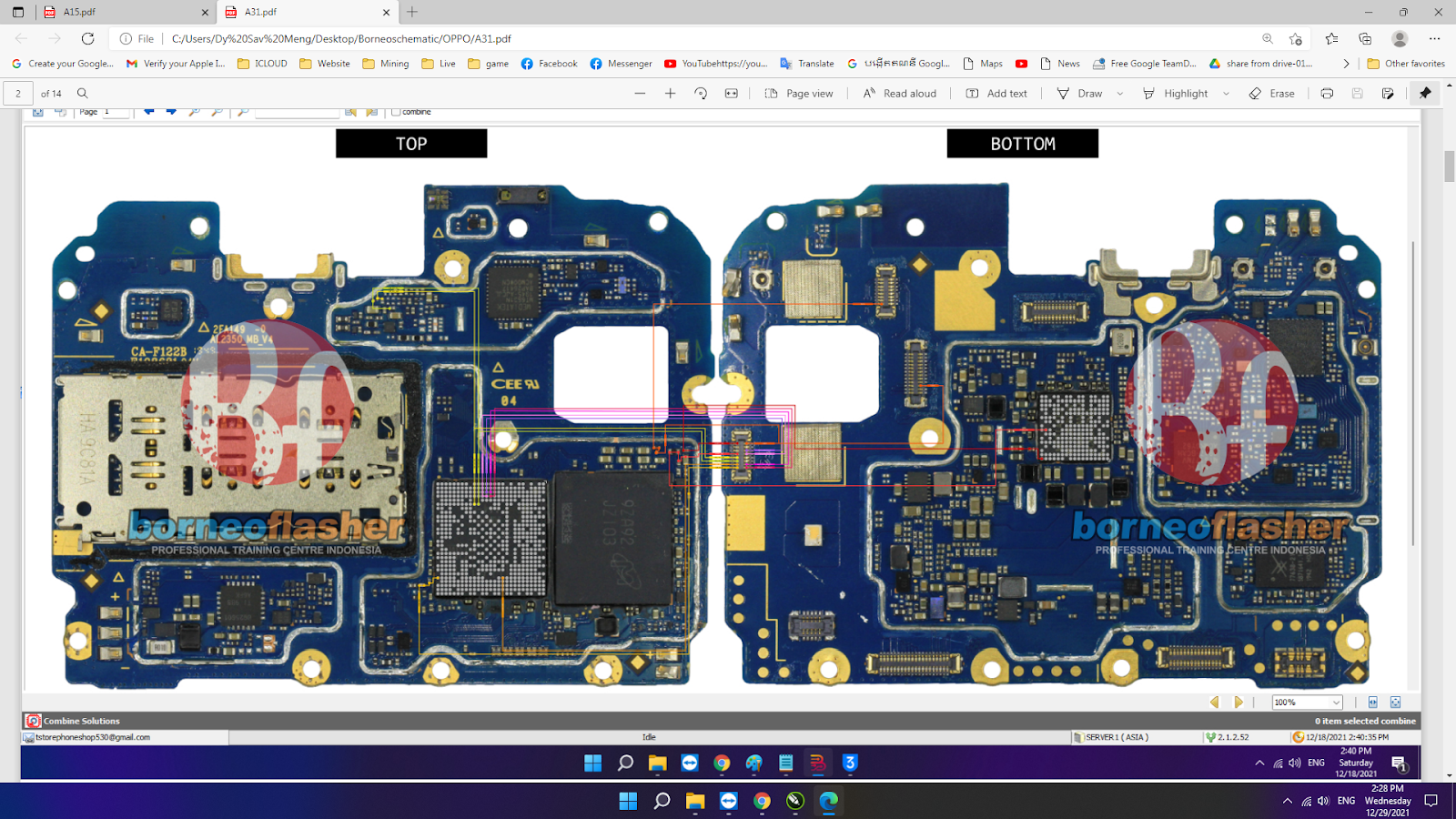This screenshot has width=1456, height=819.
Task: Show more favorites bar items
Action: click(x=1346, y=64)
